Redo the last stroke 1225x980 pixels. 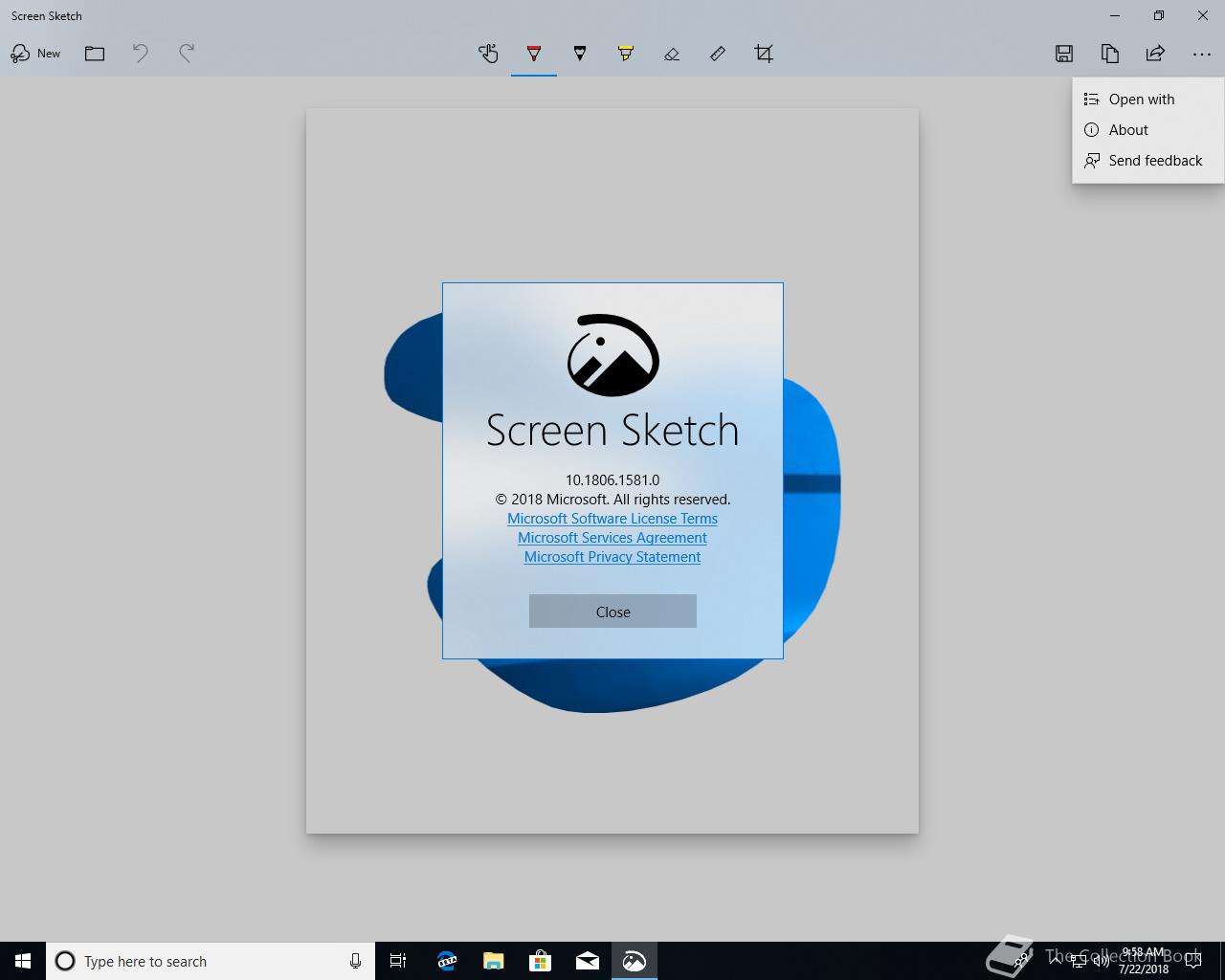[187, 54]
